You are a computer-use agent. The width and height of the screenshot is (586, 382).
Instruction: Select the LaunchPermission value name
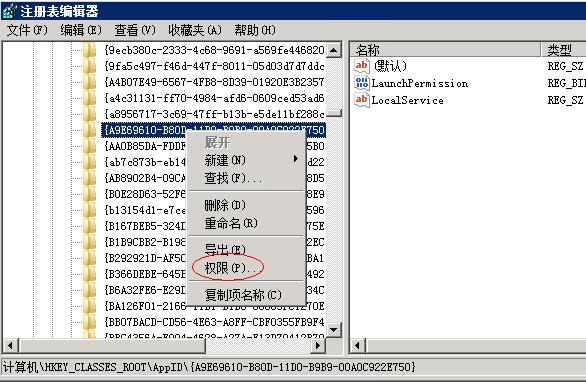[420, 83]
